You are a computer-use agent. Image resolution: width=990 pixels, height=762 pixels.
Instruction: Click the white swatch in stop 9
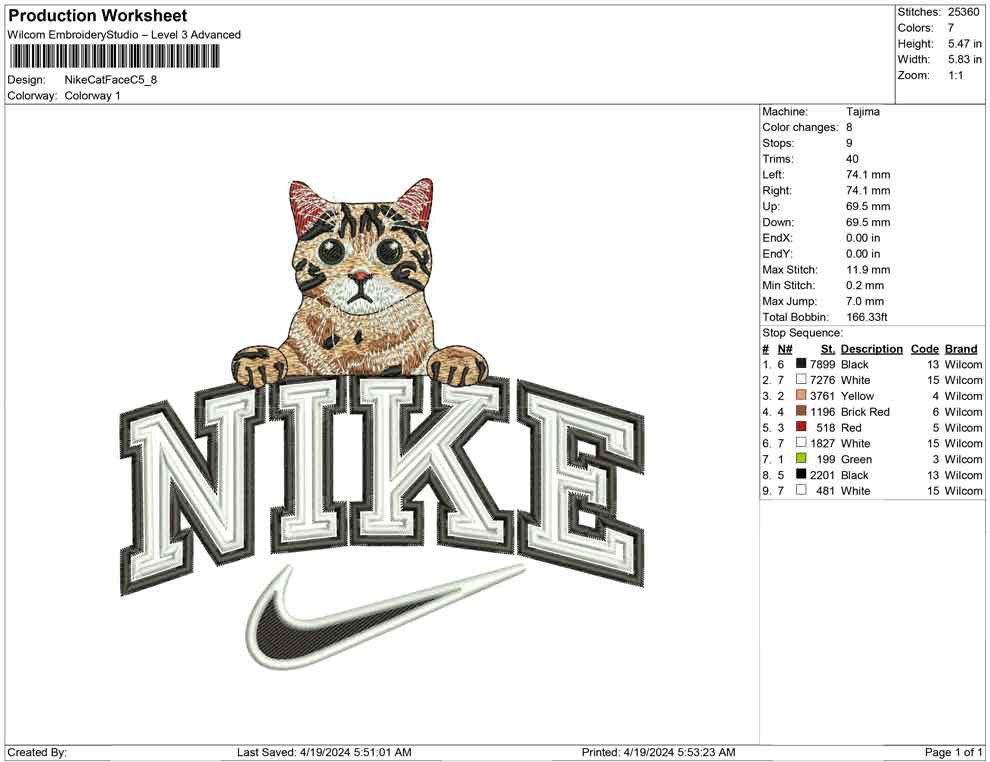tap(801, 490)
